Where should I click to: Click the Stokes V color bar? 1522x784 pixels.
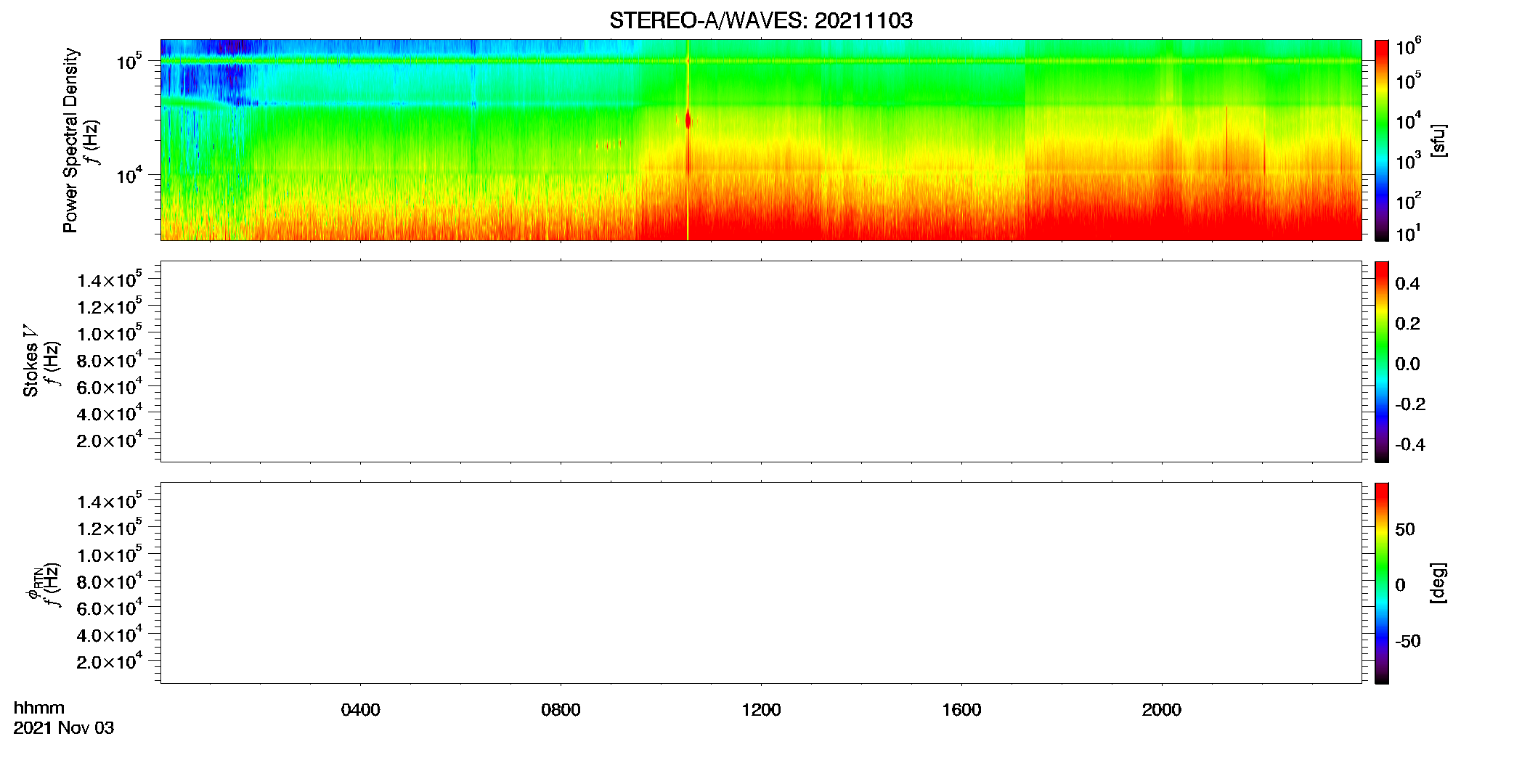(1382, 362)
